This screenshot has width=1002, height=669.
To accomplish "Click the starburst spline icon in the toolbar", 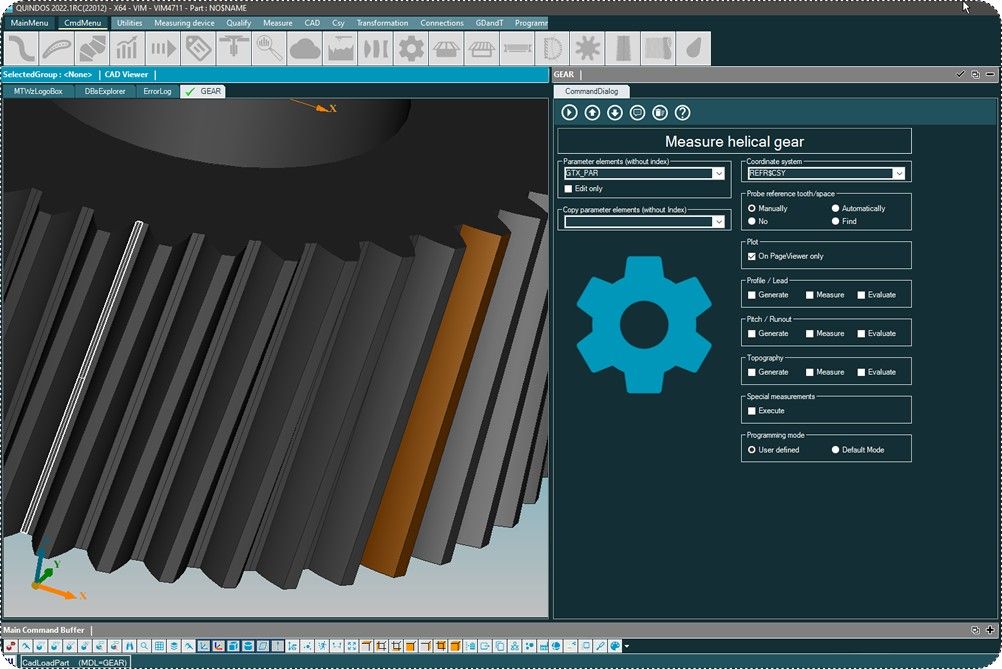I will (x=587, y=49).
